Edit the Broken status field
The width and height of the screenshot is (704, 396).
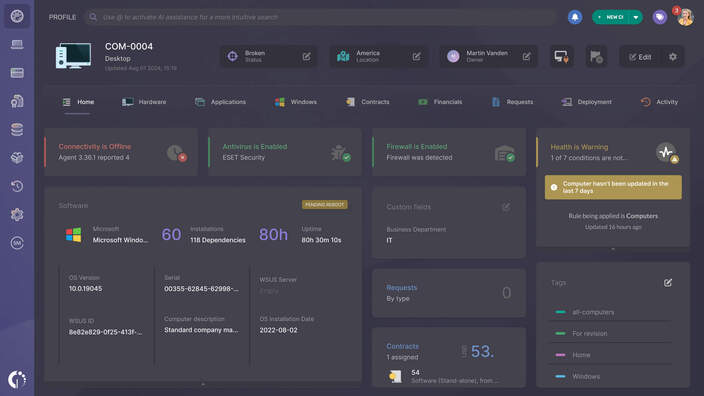click(307, 57)
